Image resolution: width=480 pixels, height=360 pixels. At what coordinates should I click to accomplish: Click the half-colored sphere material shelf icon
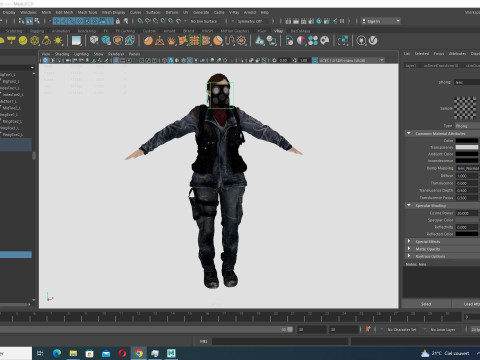[x=302, y=41]
